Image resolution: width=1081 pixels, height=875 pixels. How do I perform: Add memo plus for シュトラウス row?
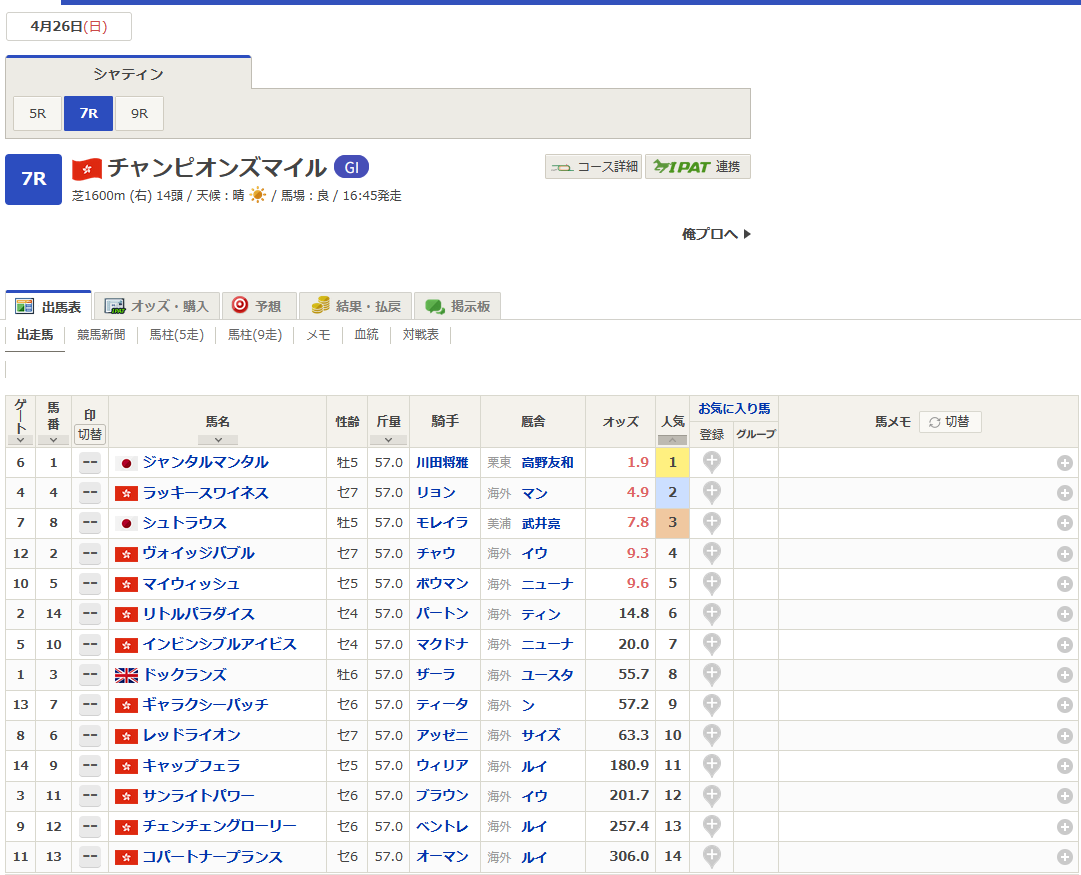(x=1064, y=523)
